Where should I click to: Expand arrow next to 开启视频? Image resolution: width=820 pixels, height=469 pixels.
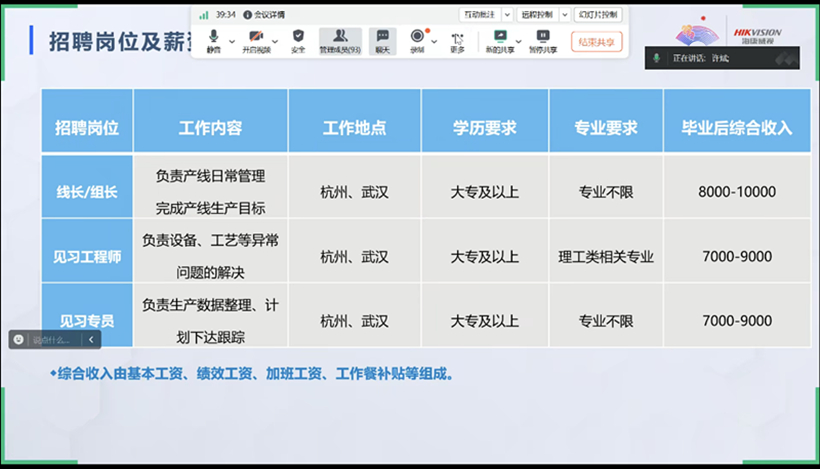[276, 41]
